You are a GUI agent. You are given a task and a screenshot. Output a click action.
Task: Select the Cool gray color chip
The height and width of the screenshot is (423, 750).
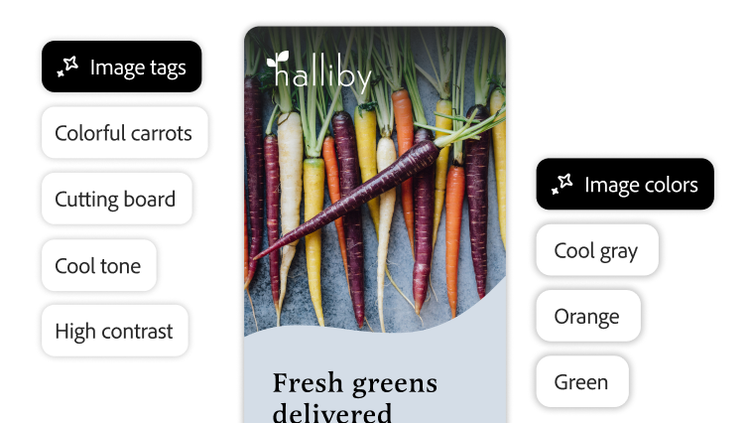coord(597,250)
